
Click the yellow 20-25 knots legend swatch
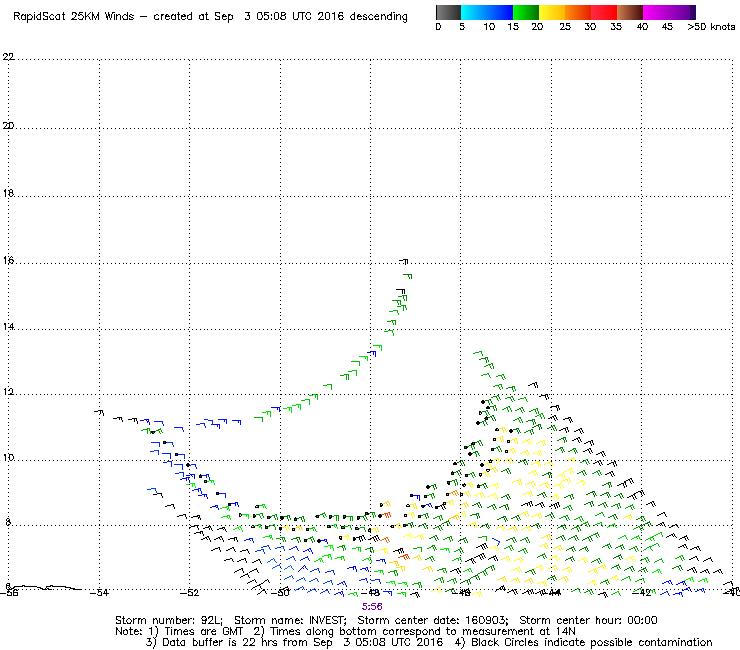click(x=552, y=12)
